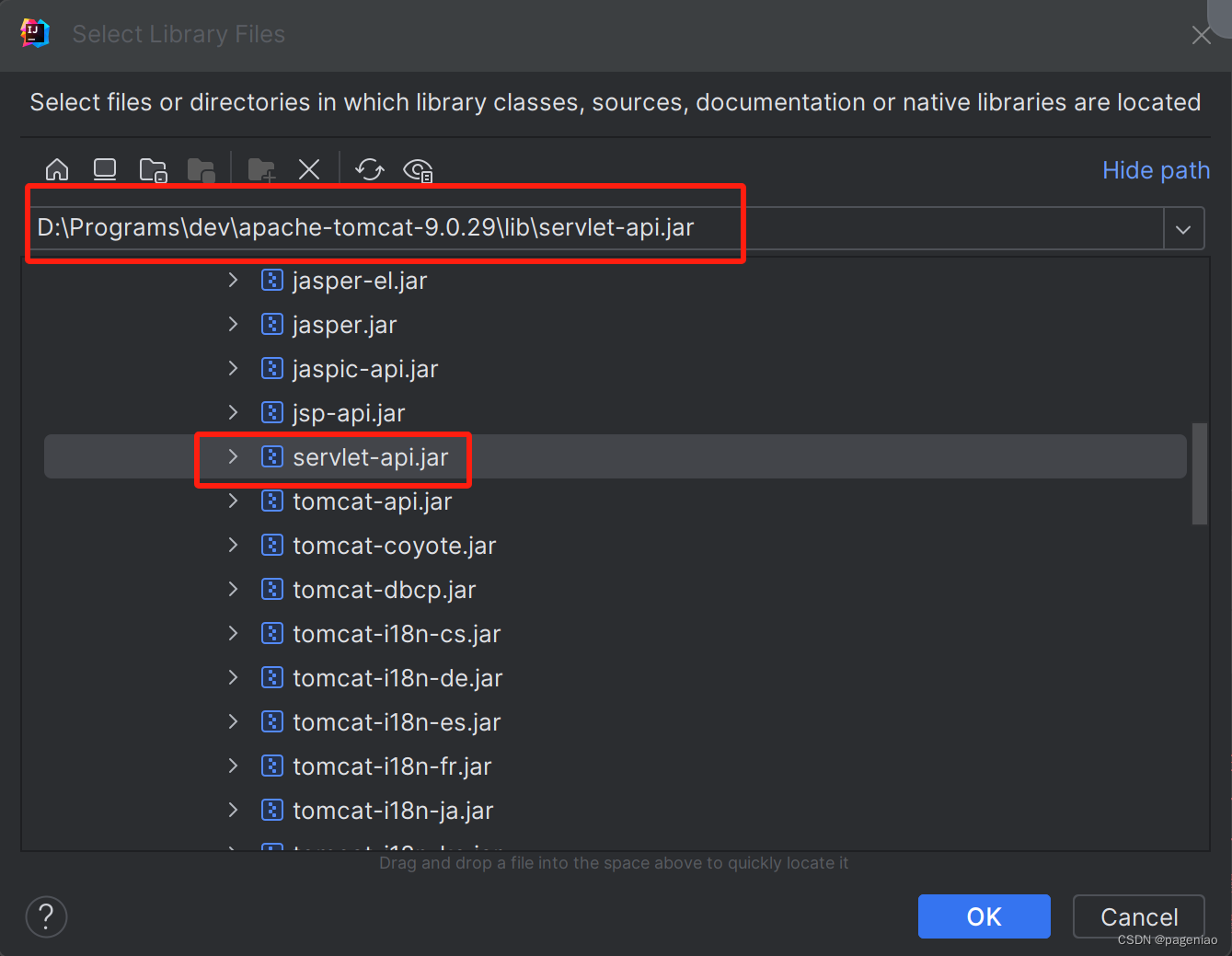
Task: Create a new folder icon
Action: 262,170
